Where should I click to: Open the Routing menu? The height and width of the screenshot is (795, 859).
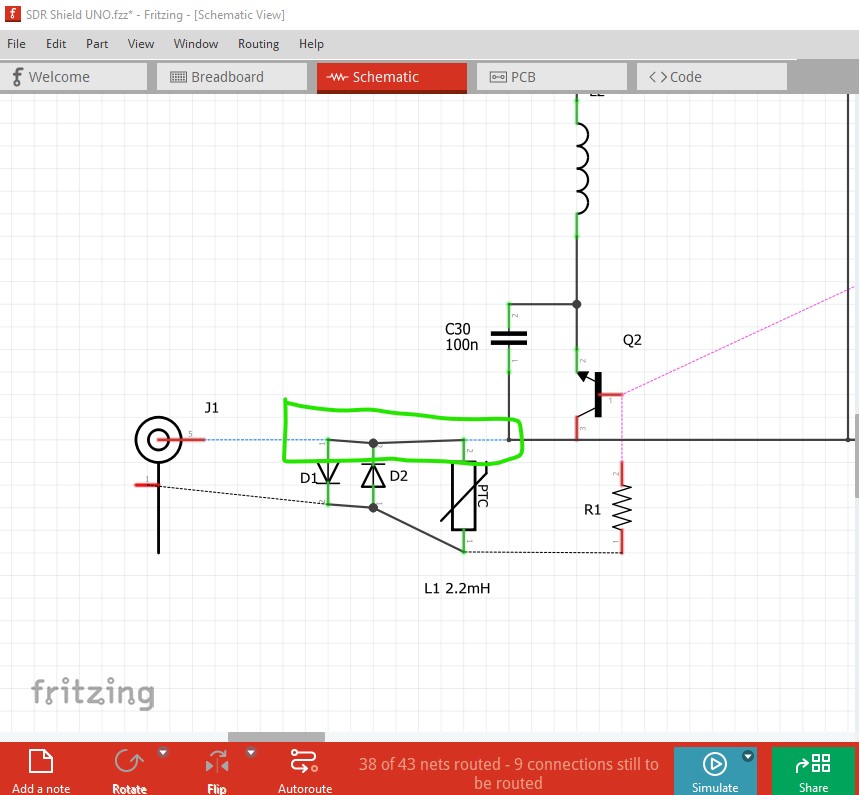pyautogui.click(x=259, y=44)
